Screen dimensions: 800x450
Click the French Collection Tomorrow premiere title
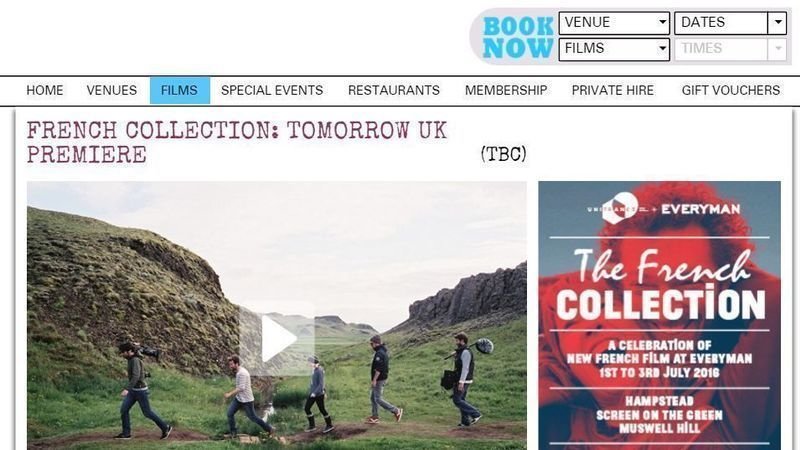pos(237,142)
